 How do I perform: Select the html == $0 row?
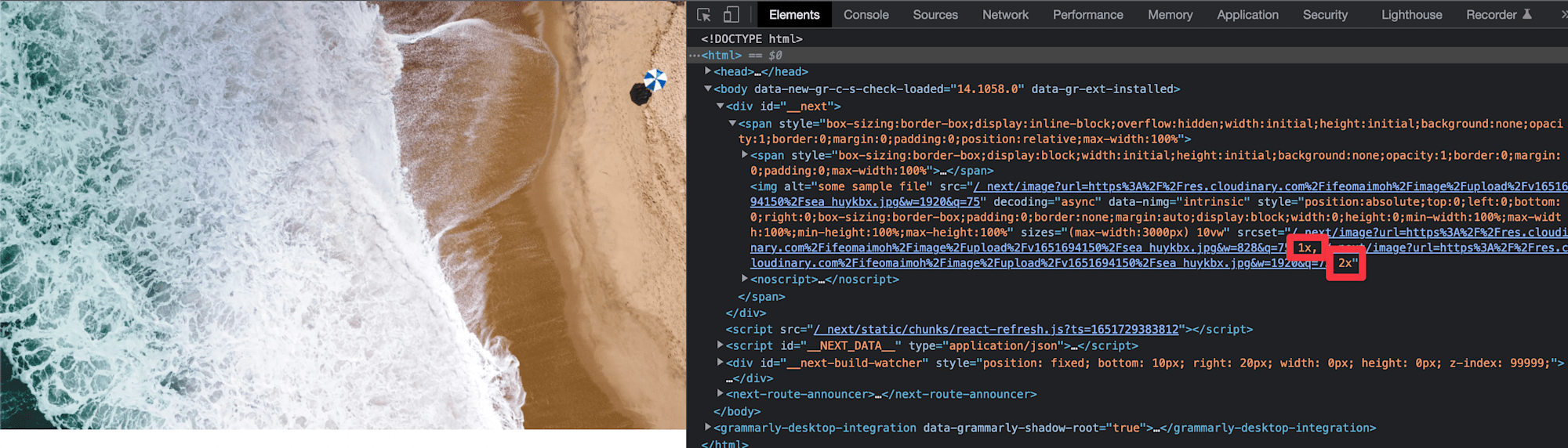(1127, 56)
